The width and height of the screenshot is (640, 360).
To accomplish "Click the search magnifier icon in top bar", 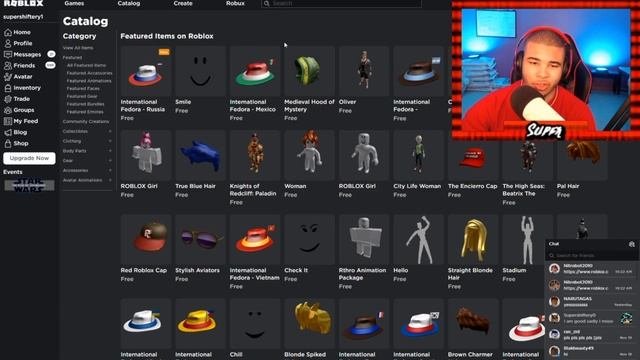I will [267, 3].
